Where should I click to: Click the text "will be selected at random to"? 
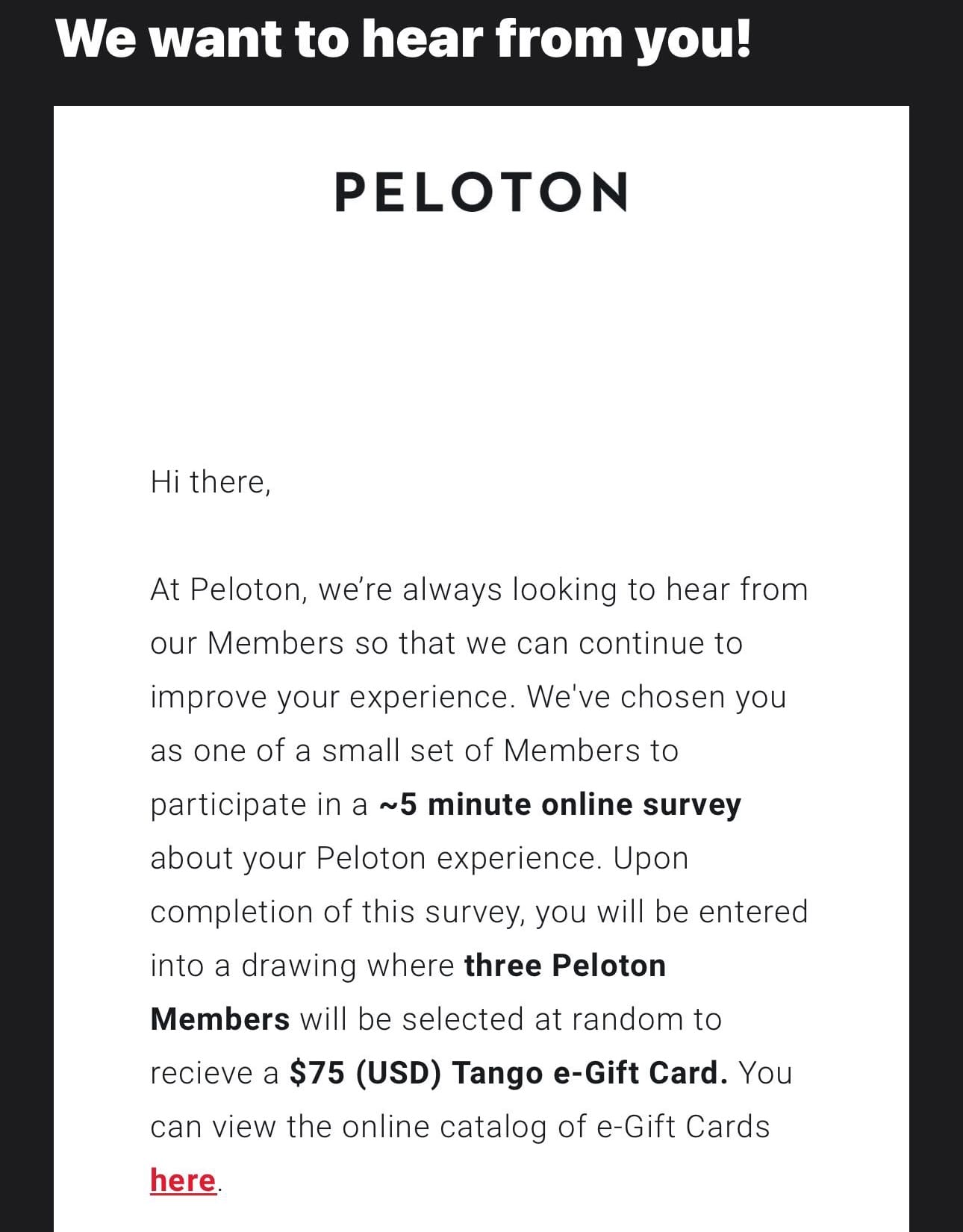pyautogui.click(x=511, y=1019)
